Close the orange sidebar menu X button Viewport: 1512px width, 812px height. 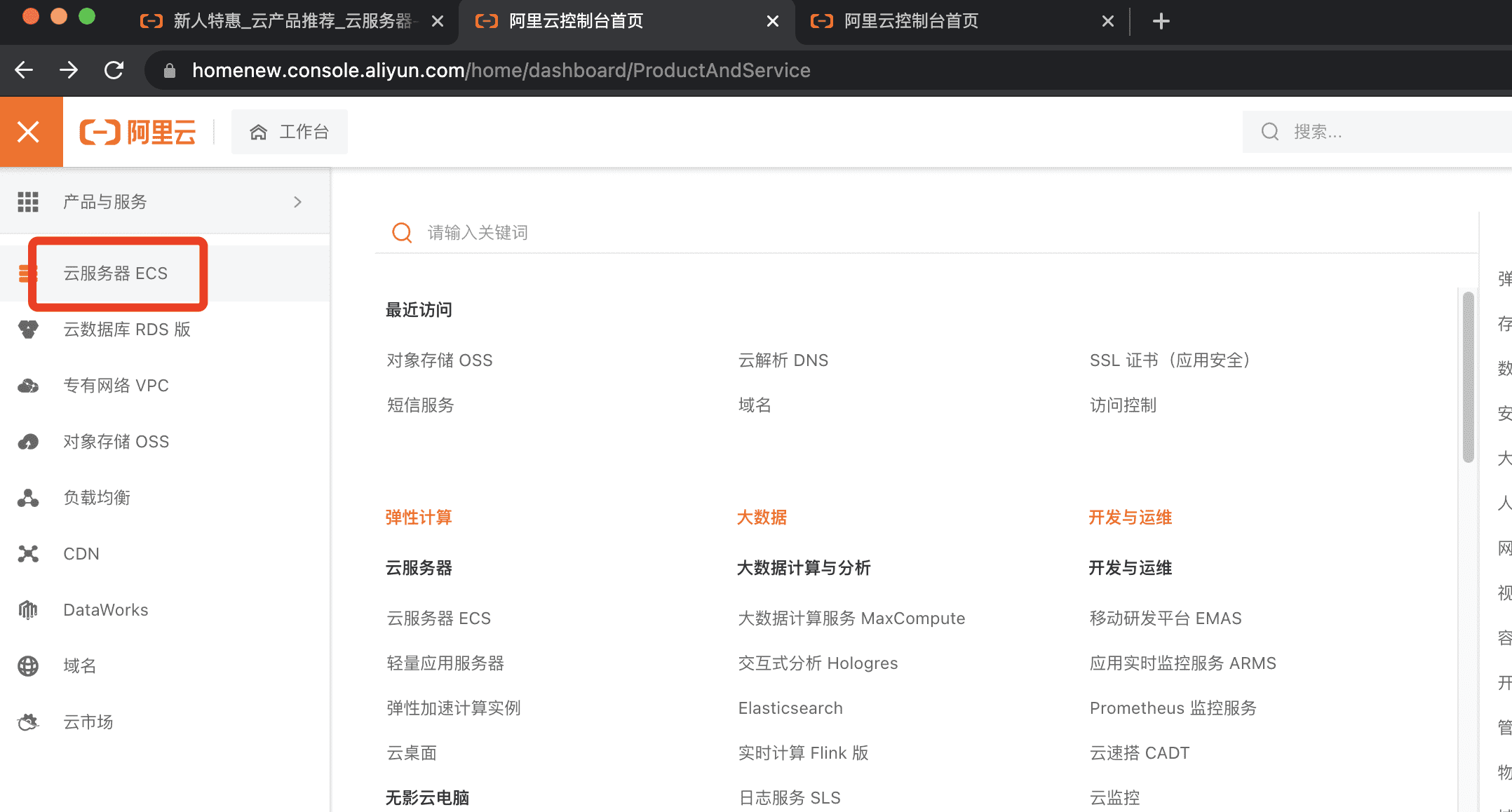(x=29, y=132)
